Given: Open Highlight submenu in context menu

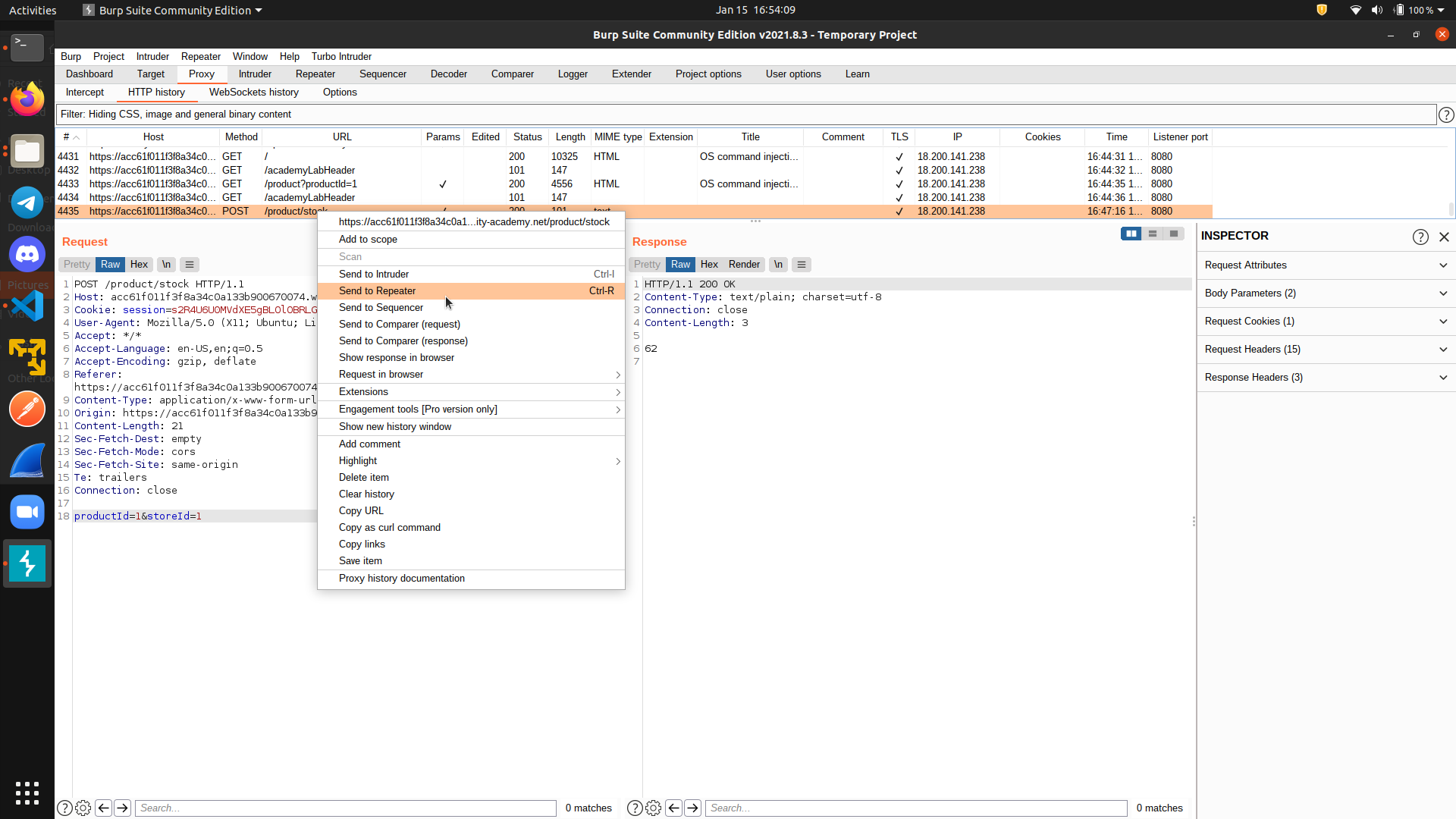Looking at the screenshot, I should [471, 461].
